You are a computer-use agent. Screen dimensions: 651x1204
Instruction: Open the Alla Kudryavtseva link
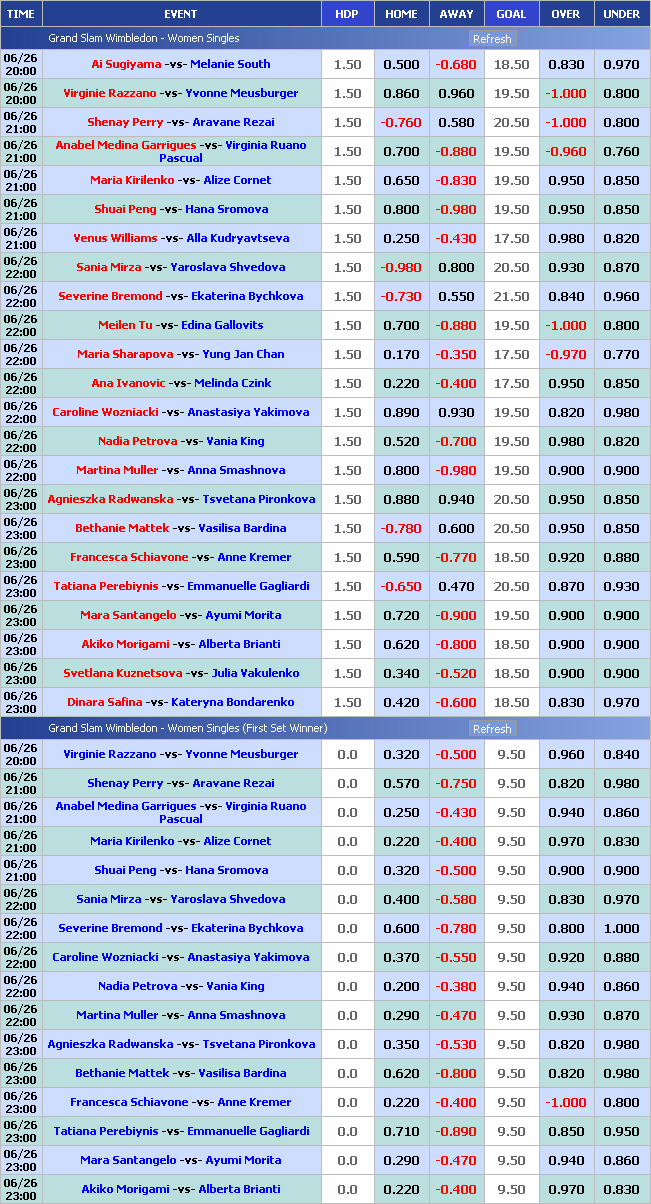[x=237, y=238]
